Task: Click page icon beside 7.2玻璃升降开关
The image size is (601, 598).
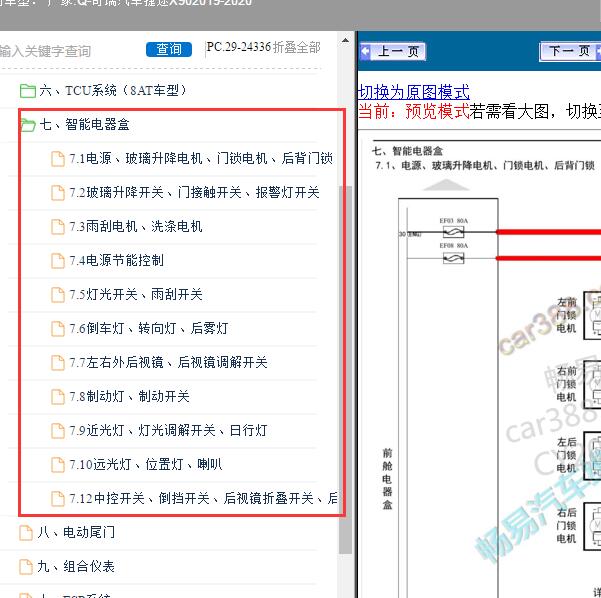Action: tap(58, 193)
